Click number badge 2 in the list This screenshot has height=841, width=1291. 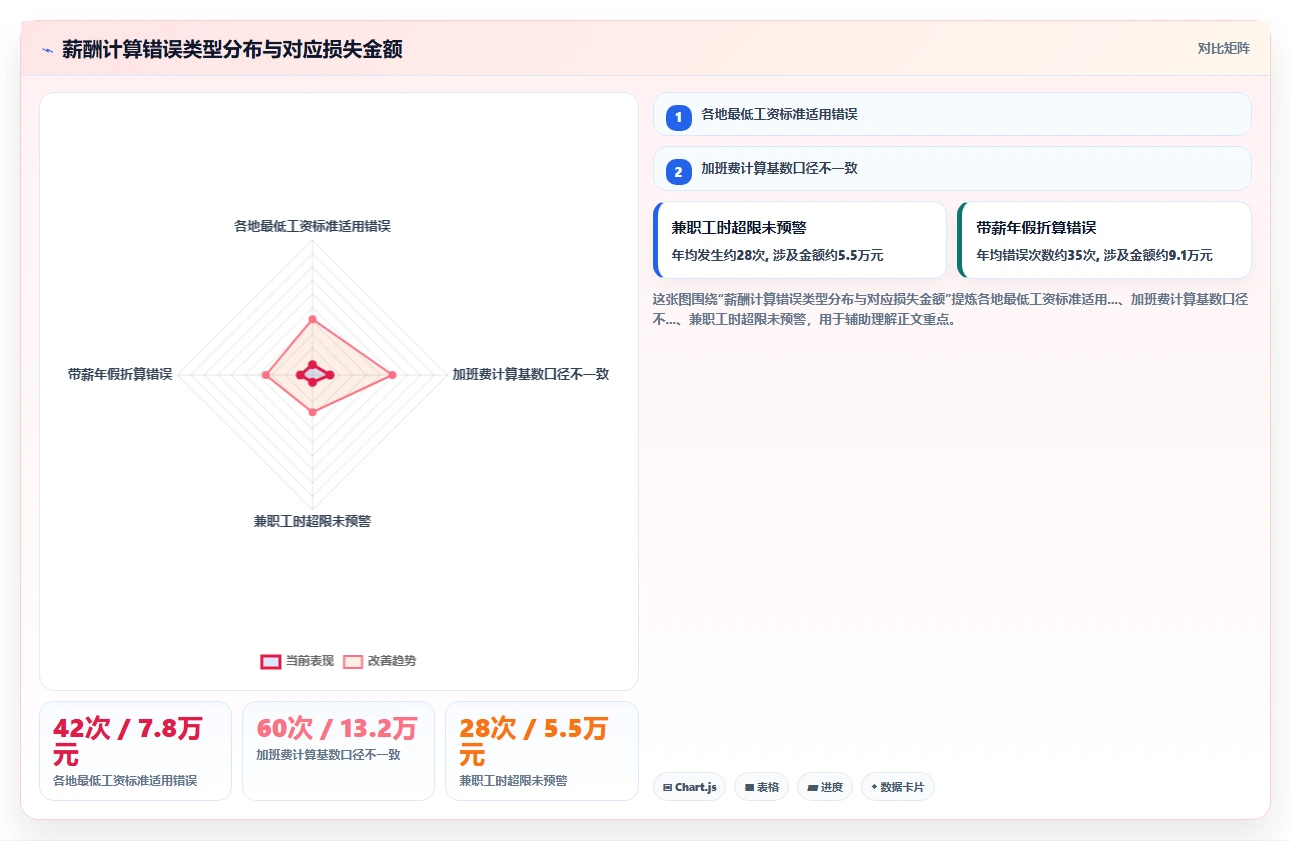pyautogui.click(x=678, y=172)
